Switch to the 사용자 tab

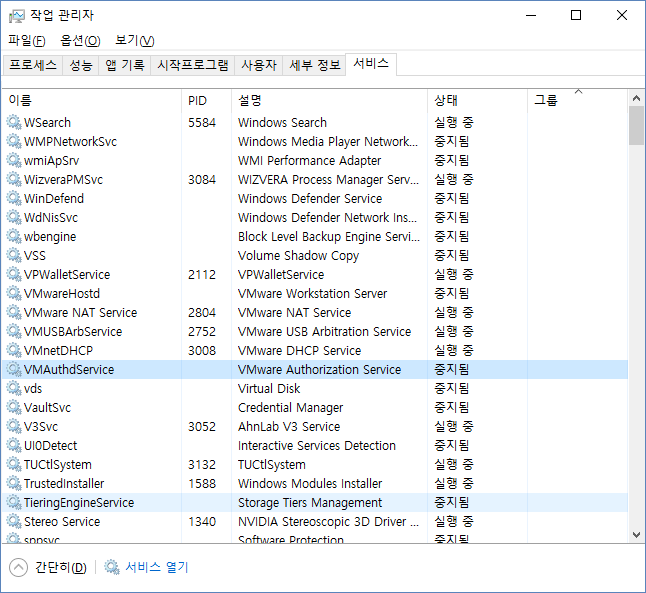tap(259, 65)
